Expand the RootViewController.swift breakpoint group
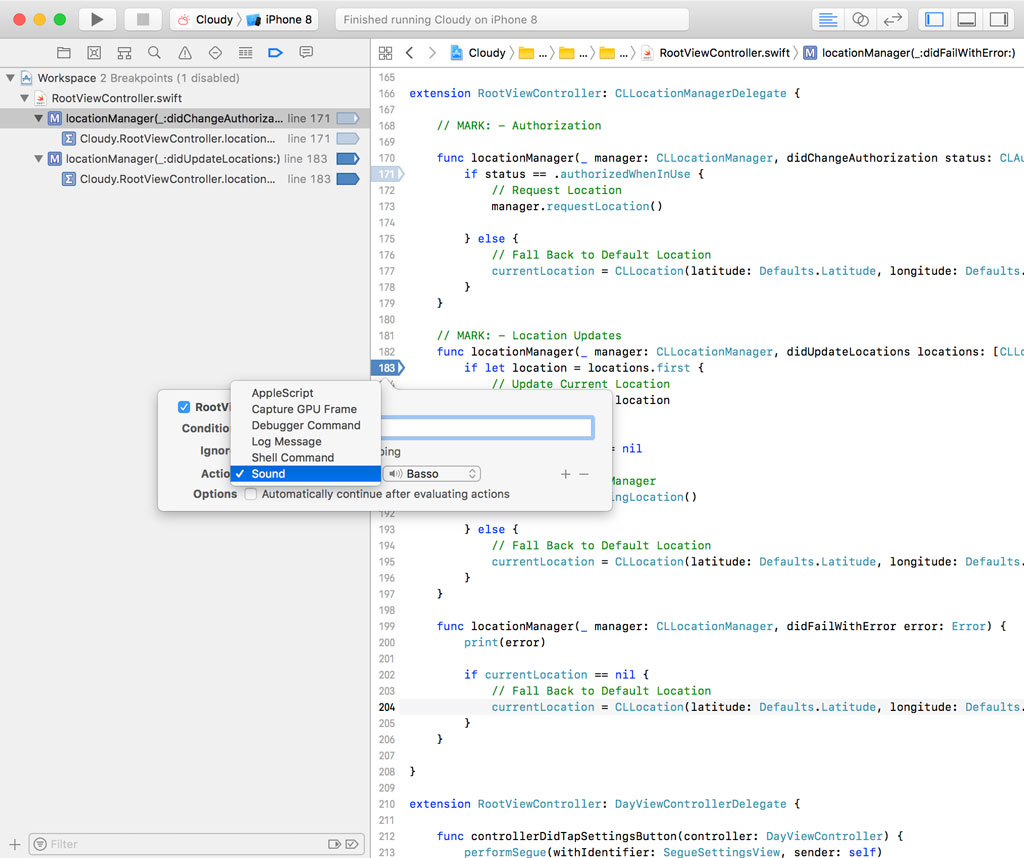This screenshot has height=858, width=1024. [x=22, y=97]
